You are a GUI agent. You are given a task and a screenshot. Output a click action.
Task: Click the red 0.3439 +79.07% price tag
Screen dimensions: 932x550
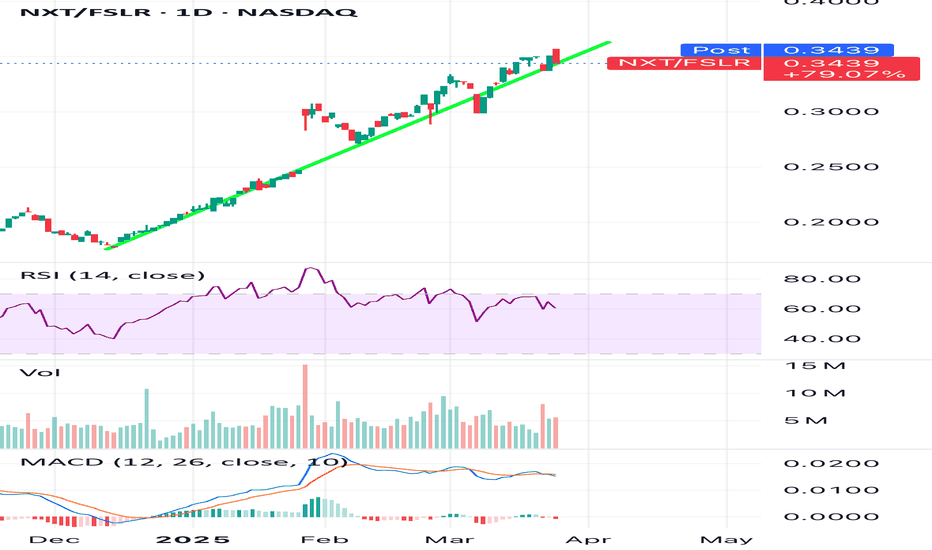click(x=842, y=68)
